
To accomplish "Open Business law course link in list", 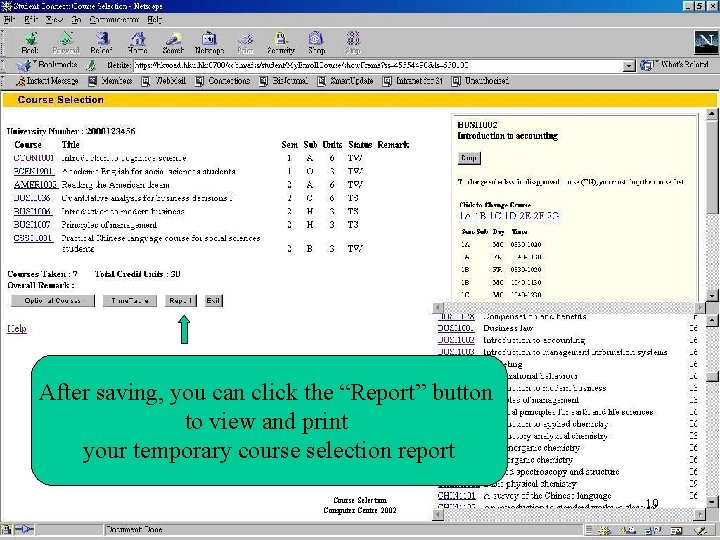I will pos(456,328).
